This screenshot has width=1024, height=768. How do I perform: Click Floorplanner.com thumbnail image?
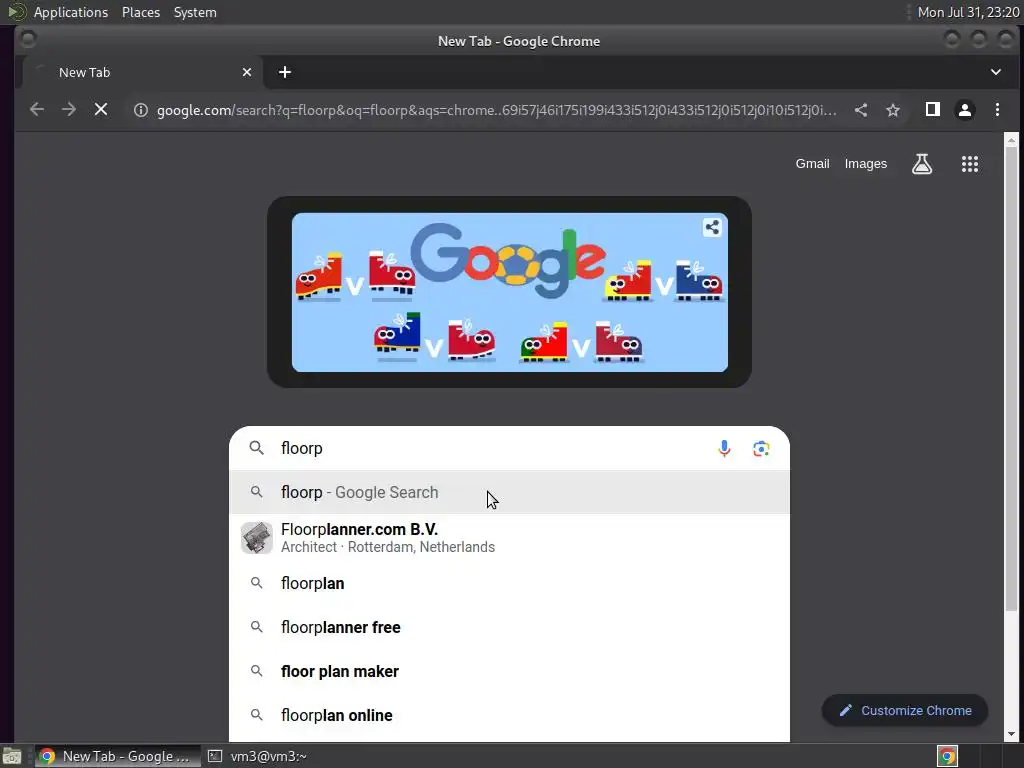pyautogui.click(x=257, y=538)
